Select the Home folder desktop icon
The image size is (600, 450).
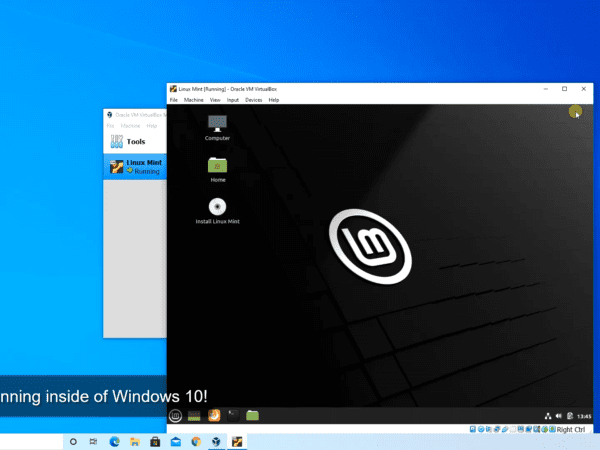click(217, 170)
